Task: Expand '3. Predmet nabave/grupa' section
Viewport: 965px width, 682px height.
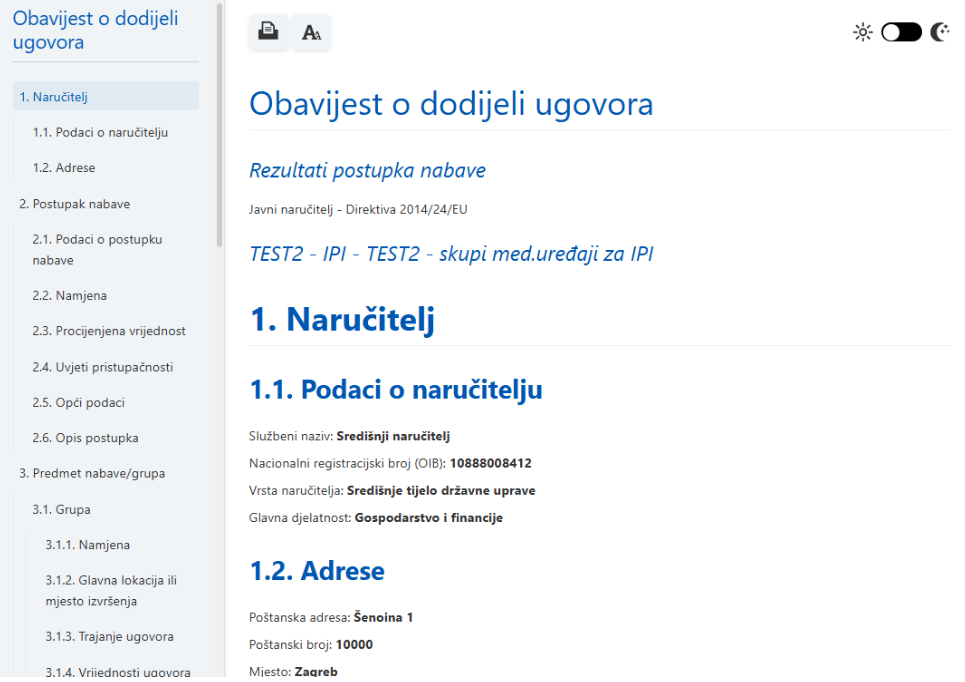Action: (x=92, y=473)
